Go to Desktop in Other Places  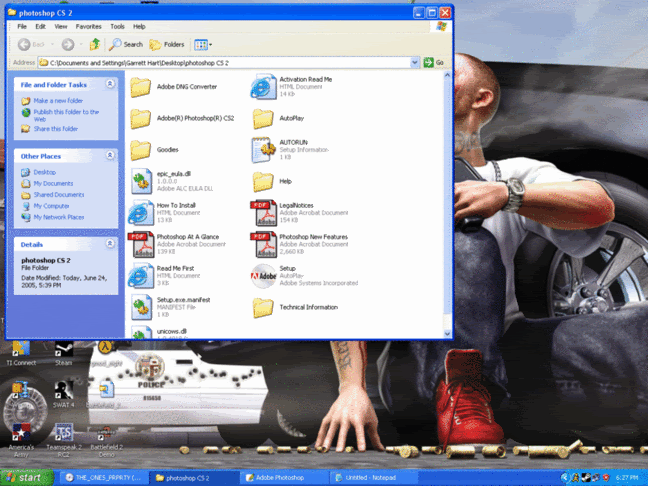pos(45,172)
